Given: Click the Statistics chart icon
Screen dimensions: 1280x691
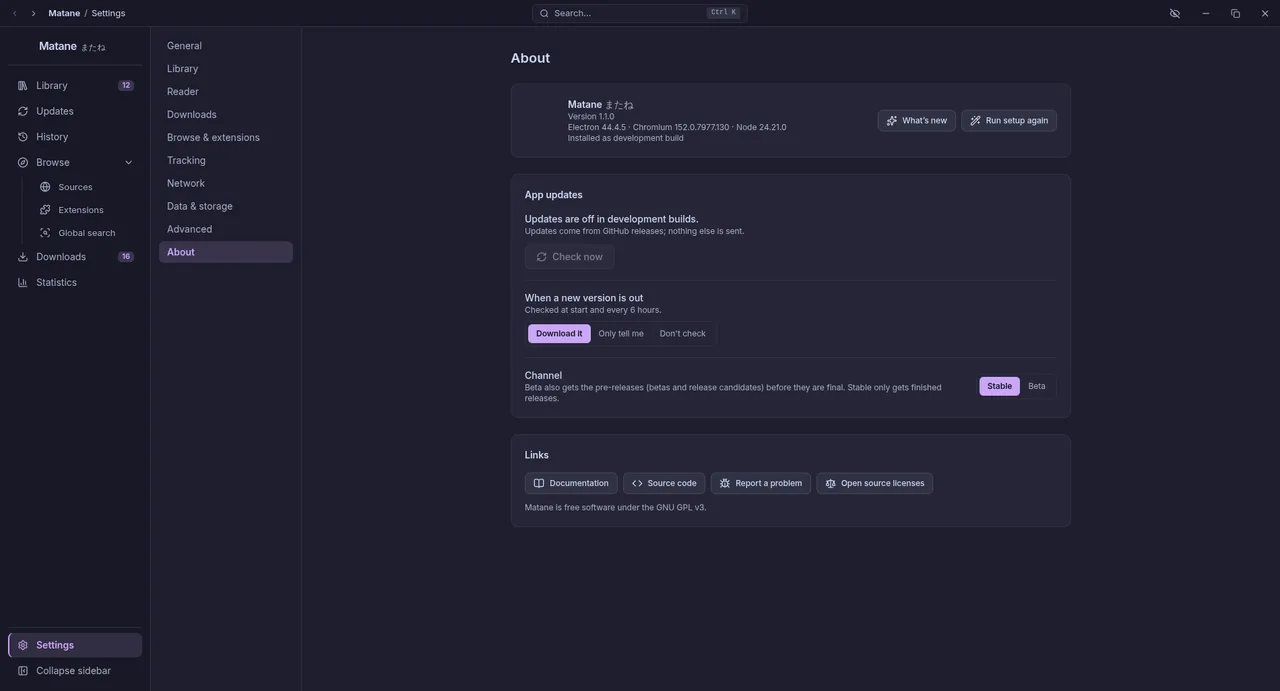Looking at the screenshot, I should pyautogui.click(x=23, y=282).
